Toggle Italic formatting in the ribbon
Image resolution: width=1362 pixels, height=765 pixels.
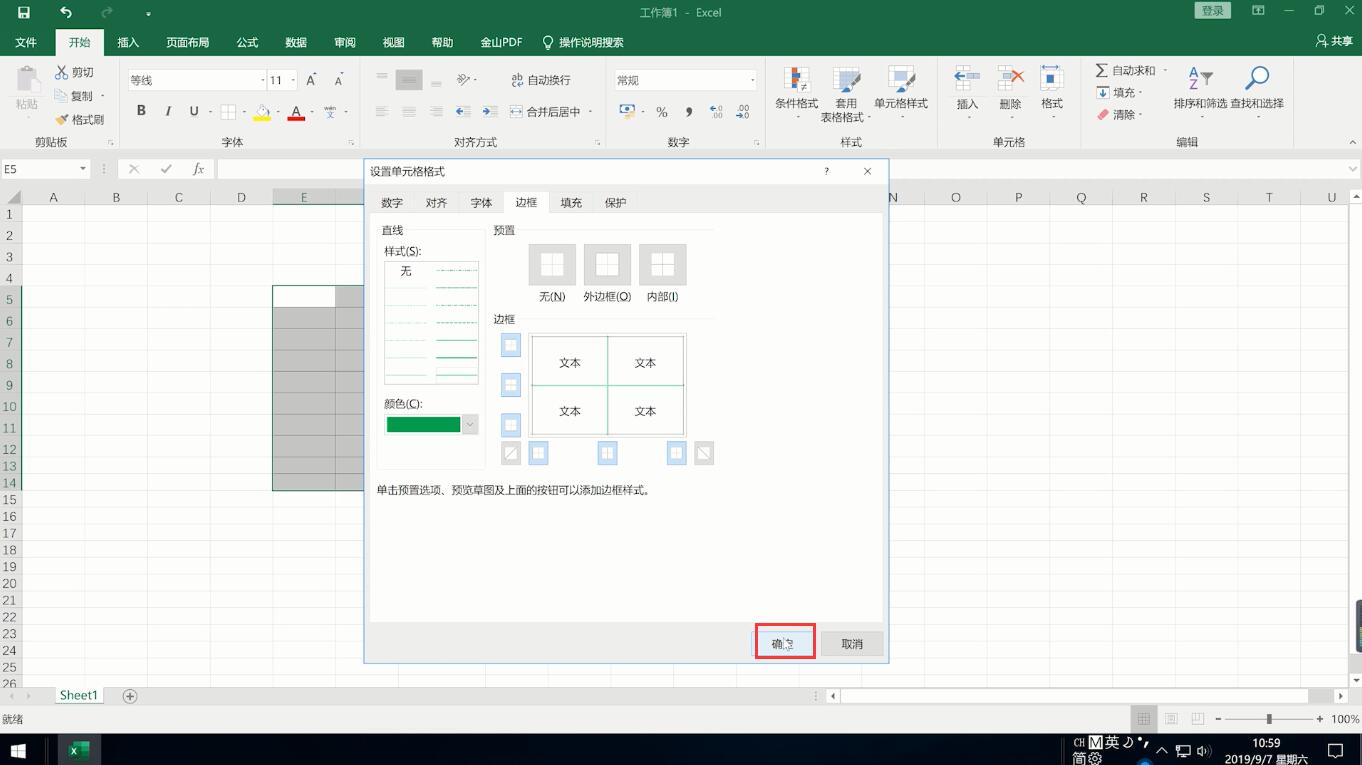coord(168,111)
